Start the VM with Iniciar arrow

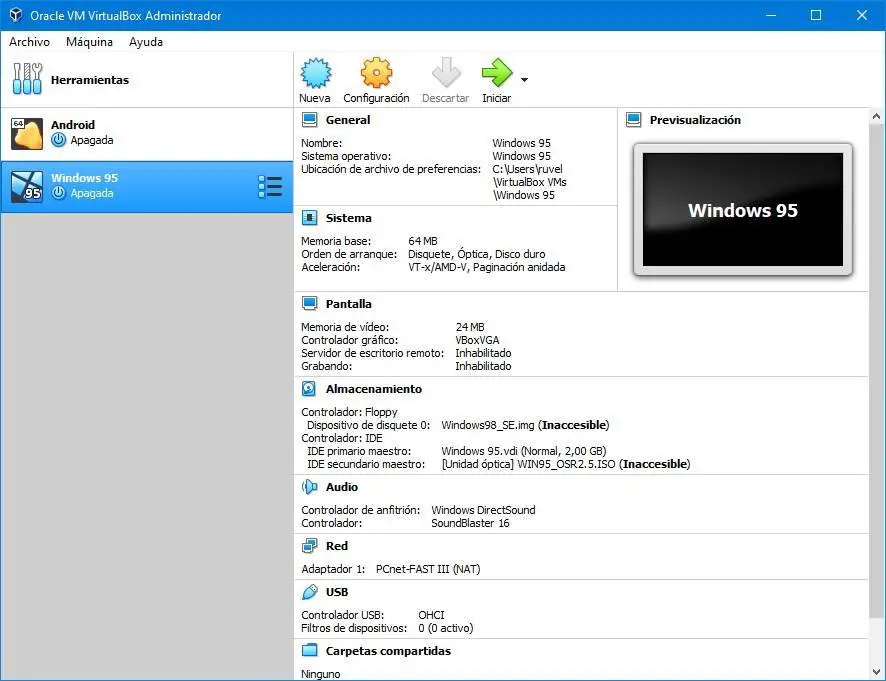[497, 73]
